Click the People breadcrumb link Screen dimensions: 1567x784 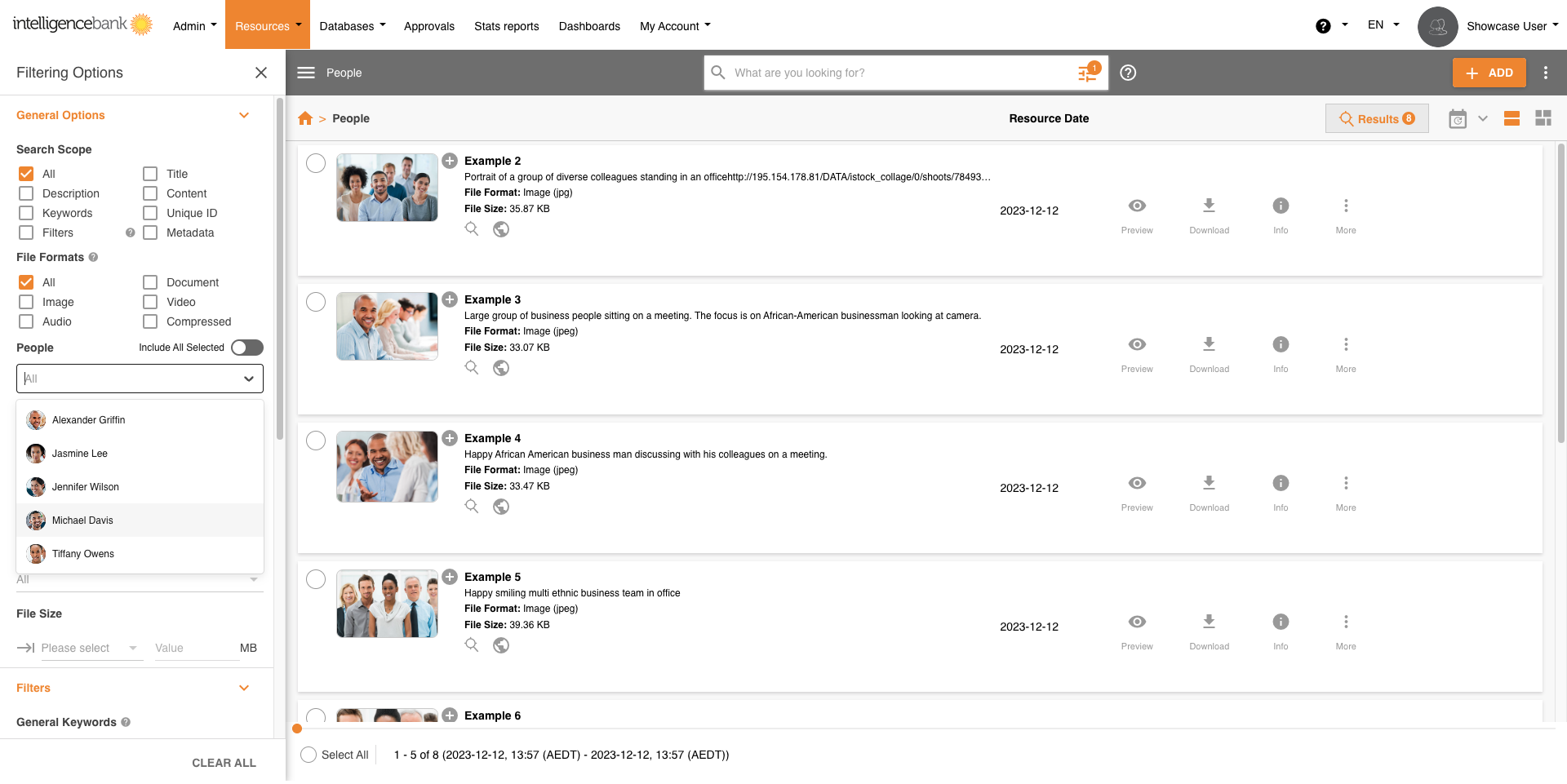click(x=351, y=118)
